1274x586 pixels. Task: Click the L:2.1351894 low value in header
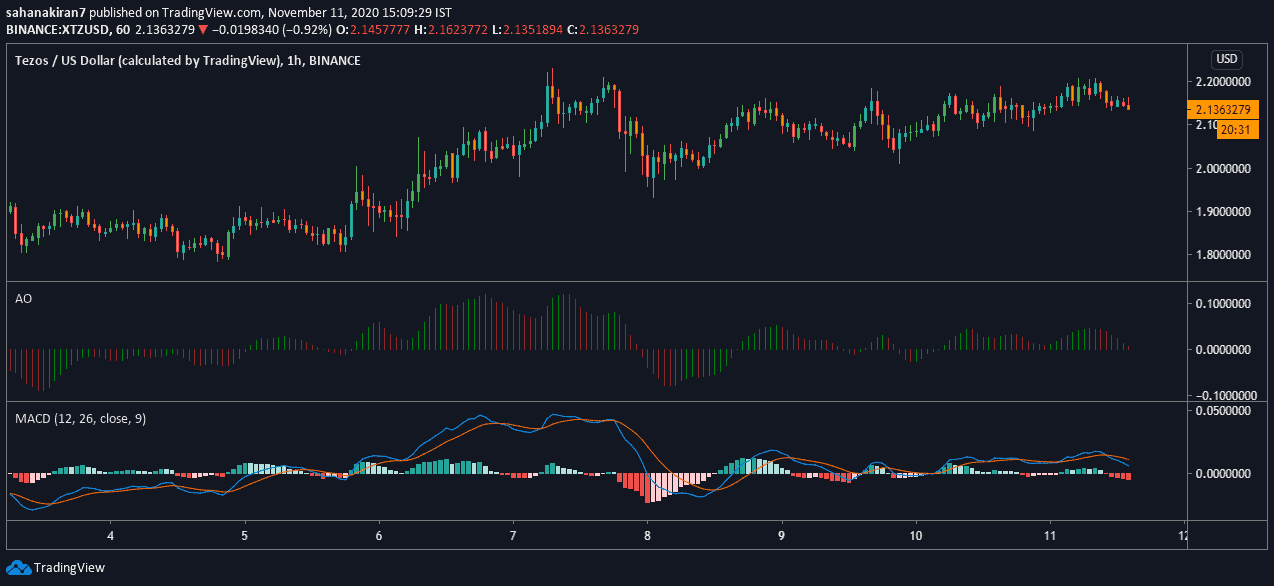tap(528, 30)
